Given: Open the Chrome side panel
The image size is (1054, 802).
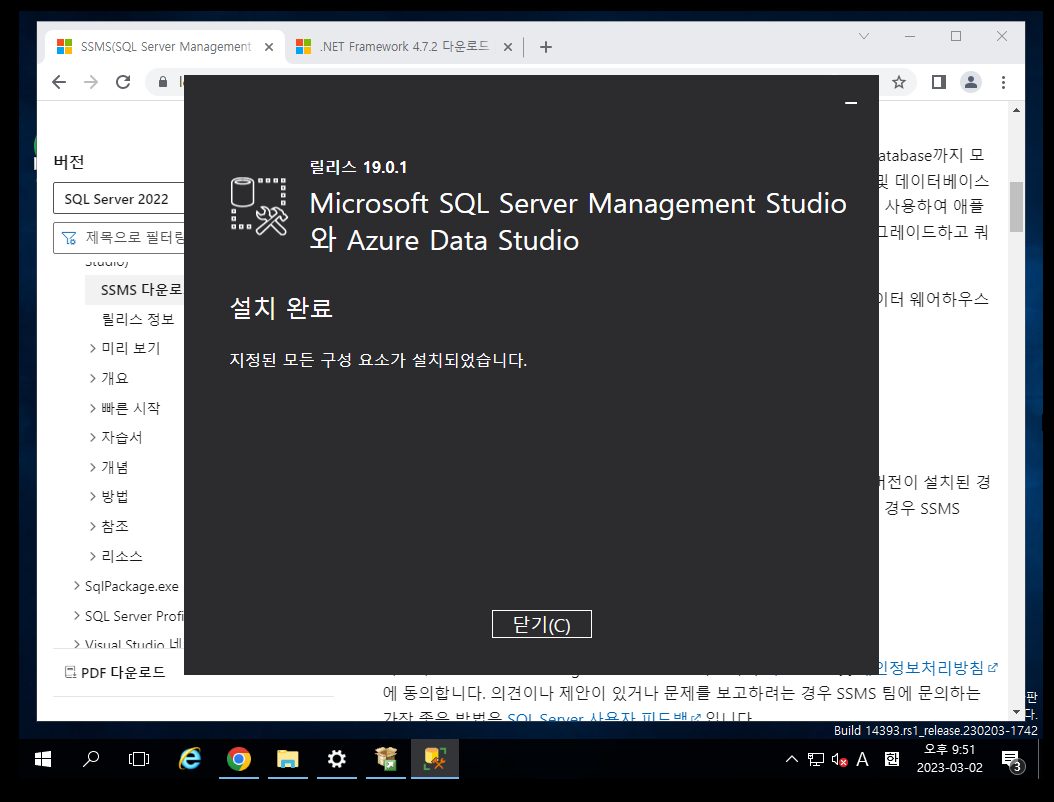Looking at the screenshot, I should (938, 82).
